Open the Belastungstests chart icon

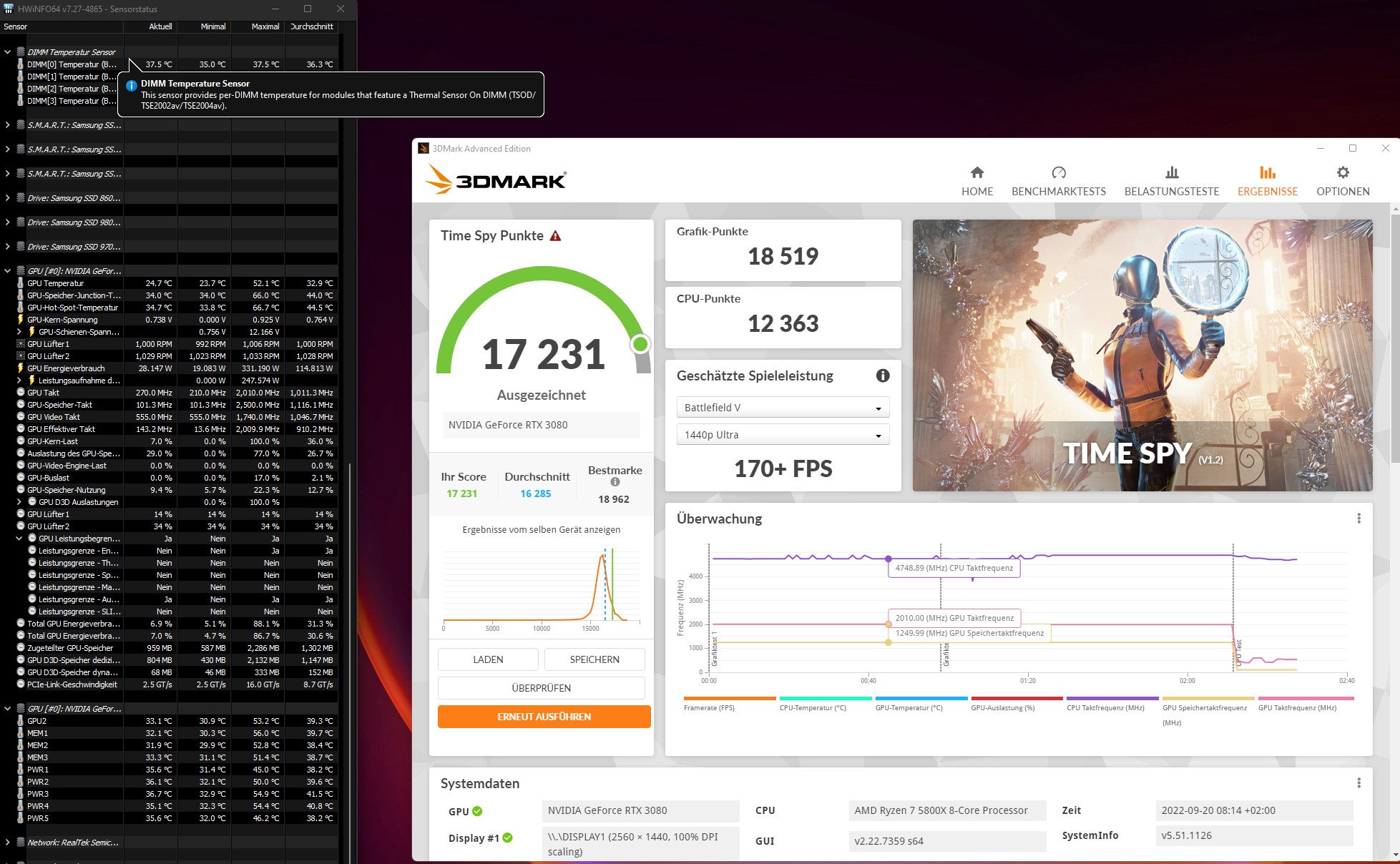[x=1171, y=172]
